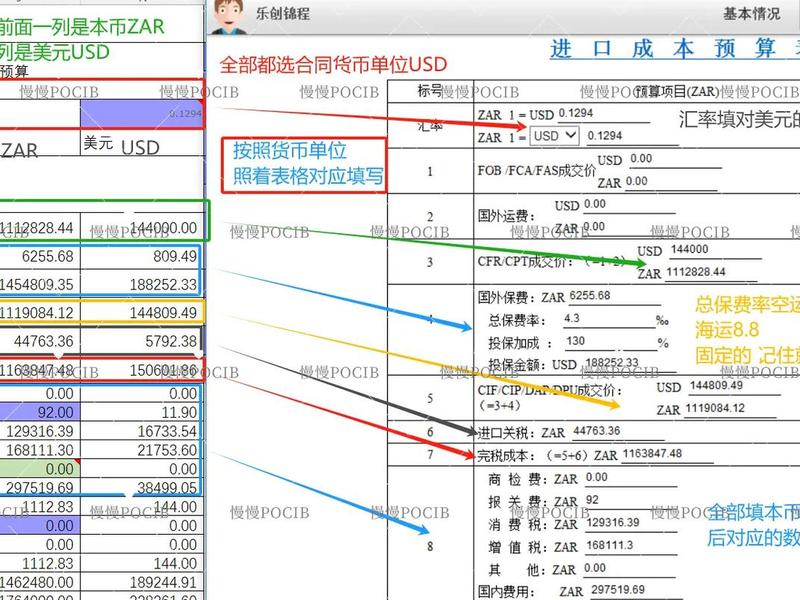Select spreadsheet cell 11.90
The width and height of the screenshot is (800, 600).
coord(141,412)
